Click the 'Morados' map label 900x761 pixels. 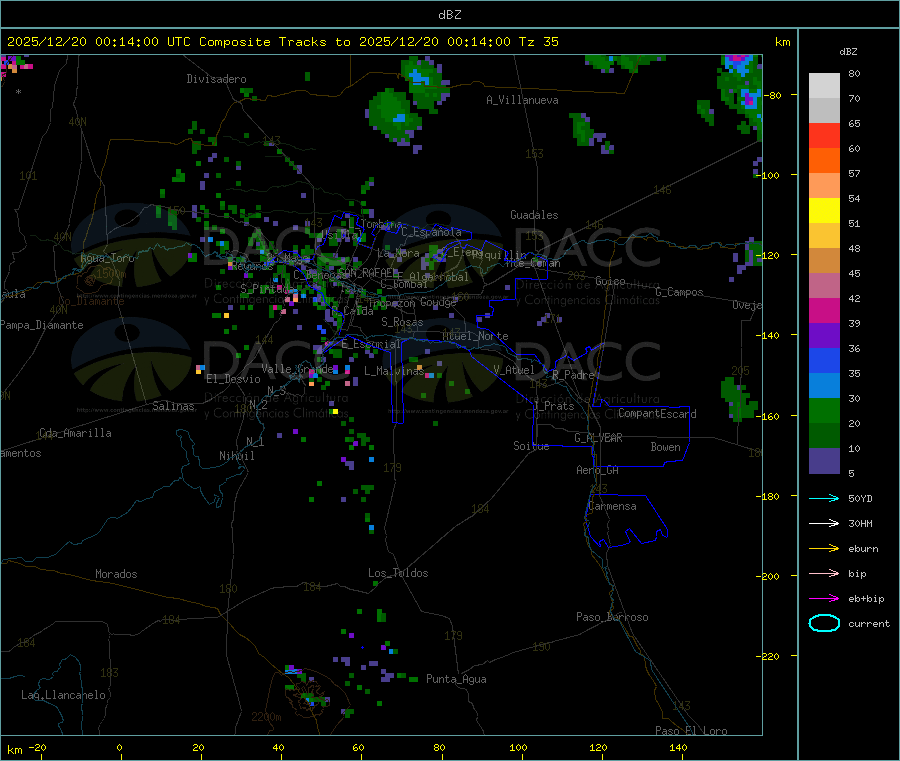coord(116,574)
